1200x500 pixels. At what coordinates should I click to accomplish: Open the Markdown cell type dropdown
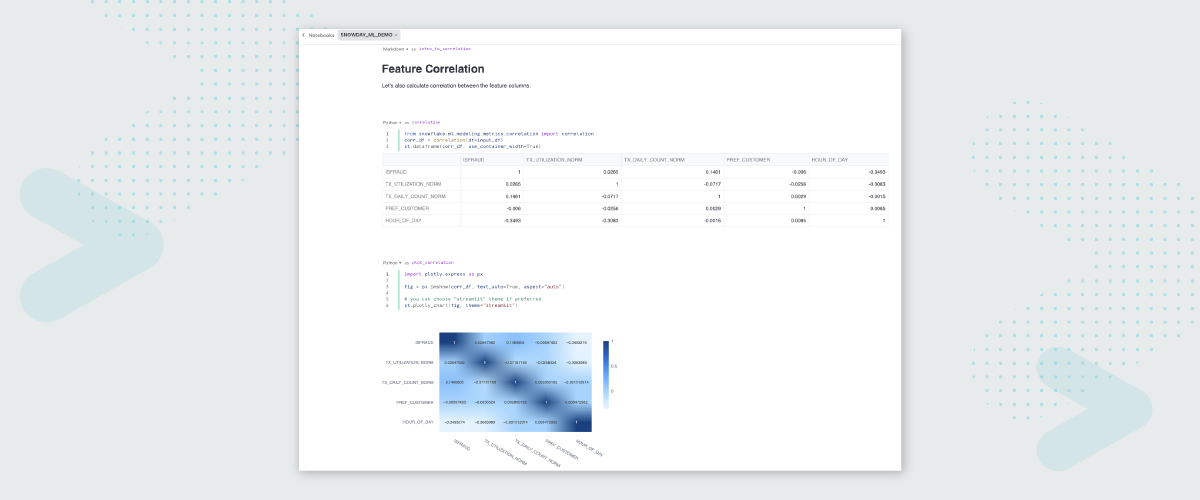[395, 48]
